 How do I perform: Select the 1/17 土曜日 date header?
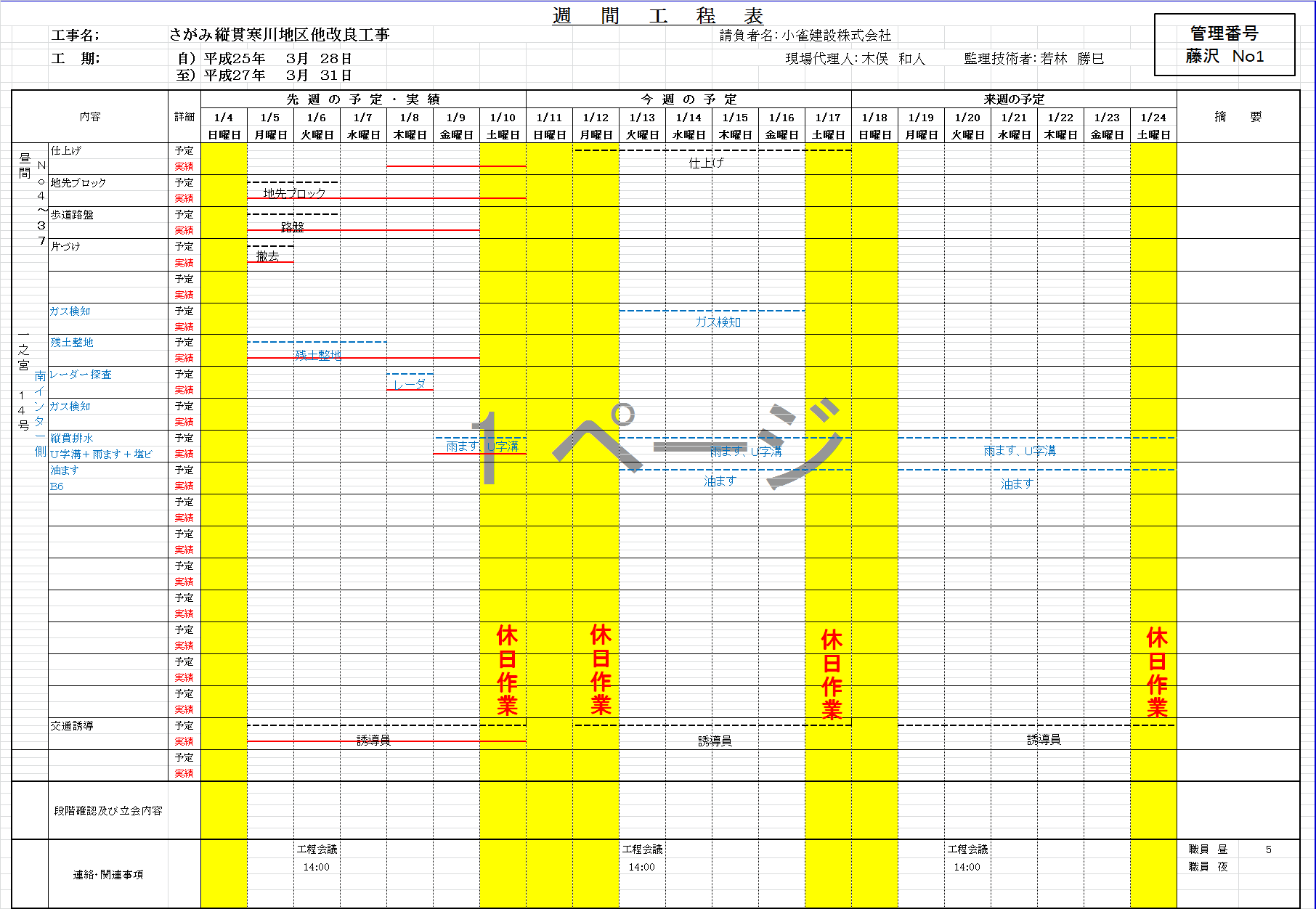tap(829, 125)
